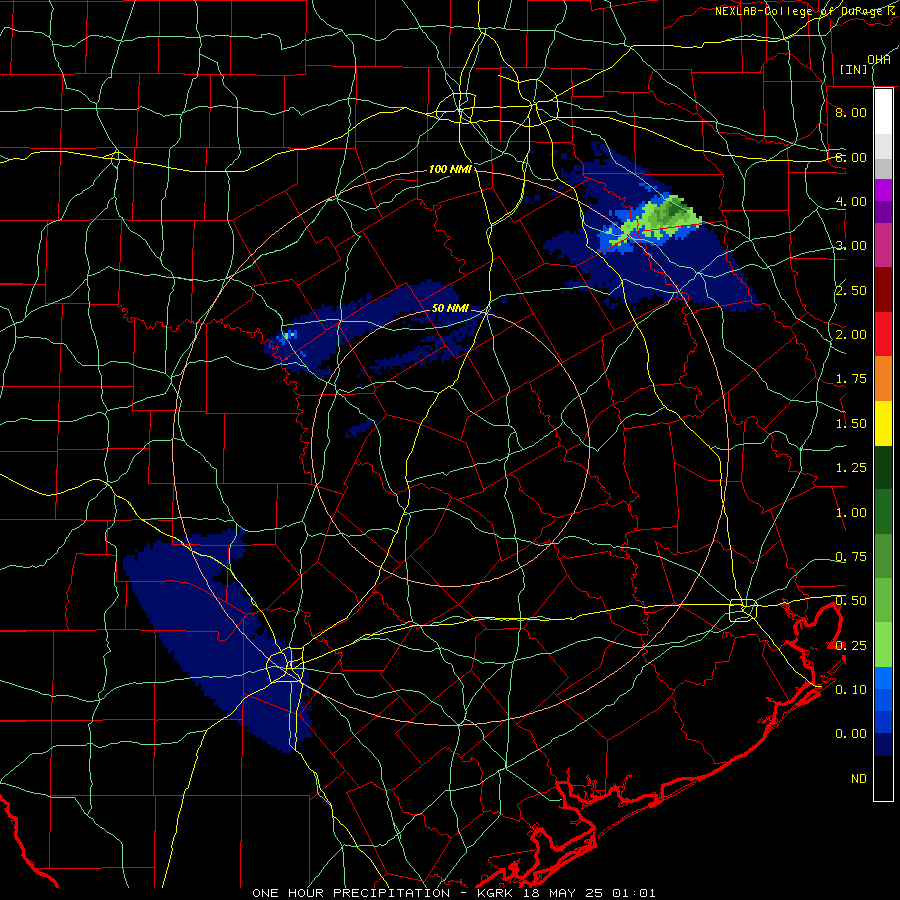The image size is (900, 900).
Task: Click the 'OHA' product code label
Action: [879, 59]
